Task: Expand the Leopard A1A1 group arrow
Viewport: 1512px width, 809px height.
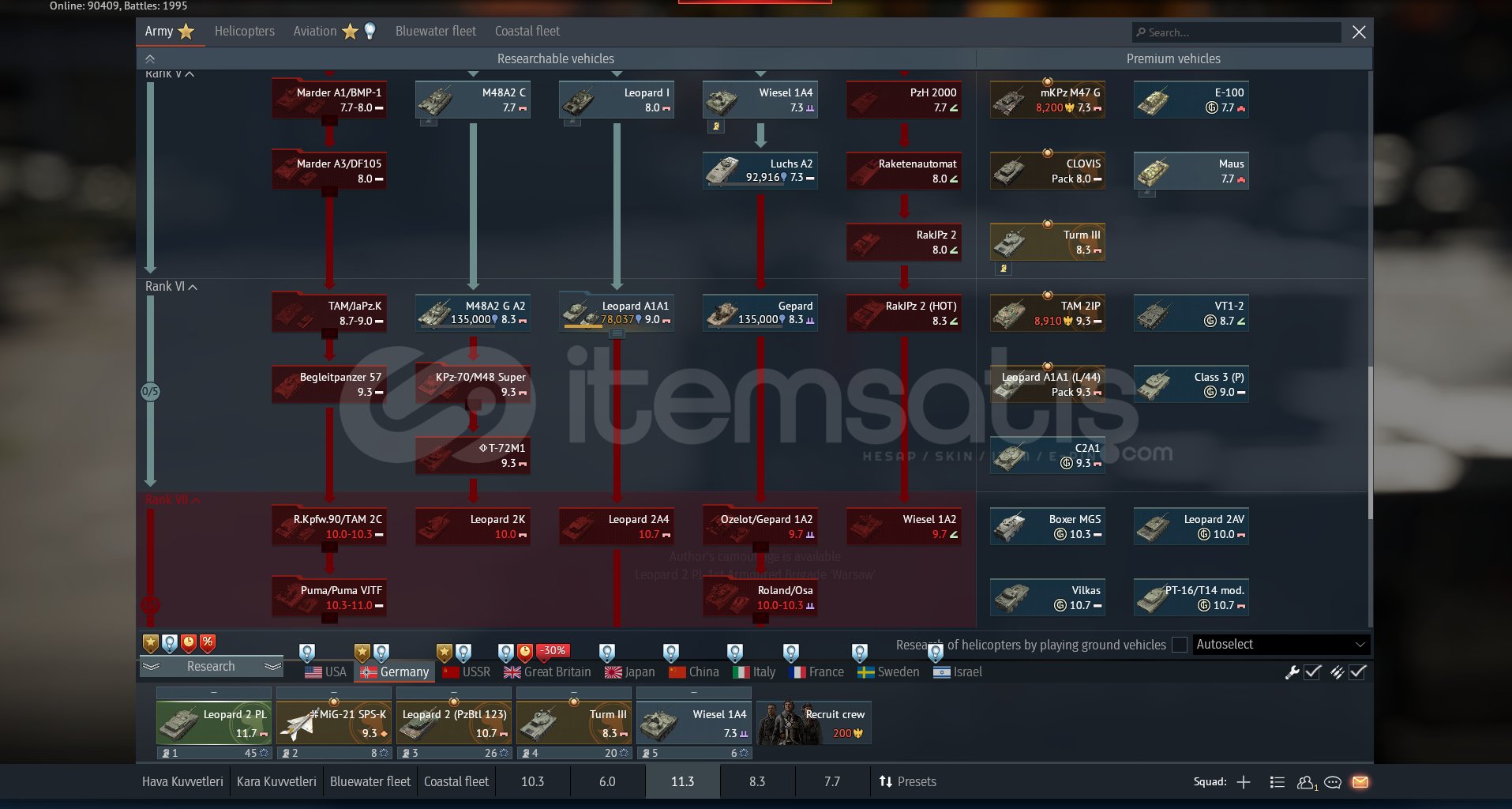Action: (617, 334)
